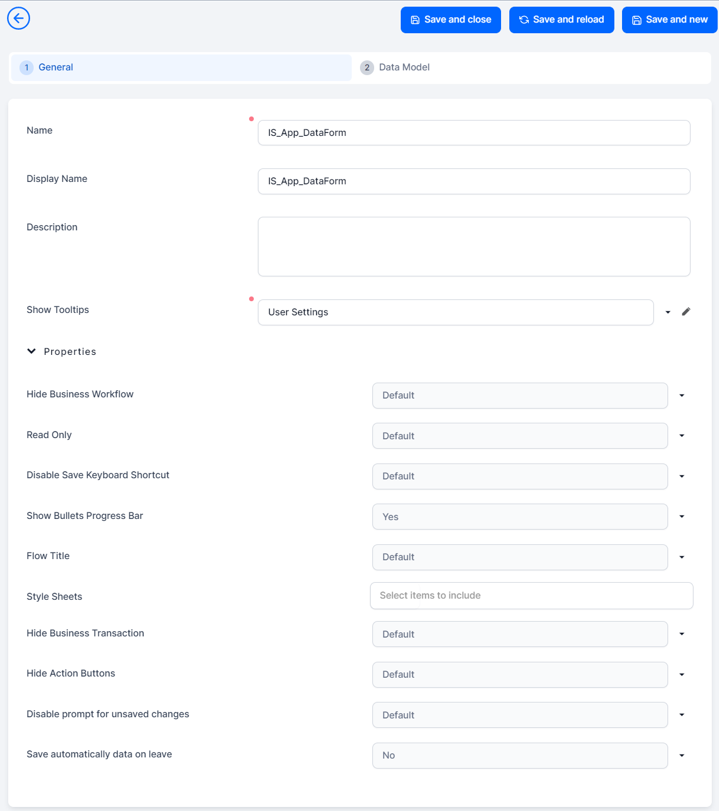This screenshot has height=811, width=719.
Task: Change Show Bullets Progress Bar value
Action: (520, 517)
